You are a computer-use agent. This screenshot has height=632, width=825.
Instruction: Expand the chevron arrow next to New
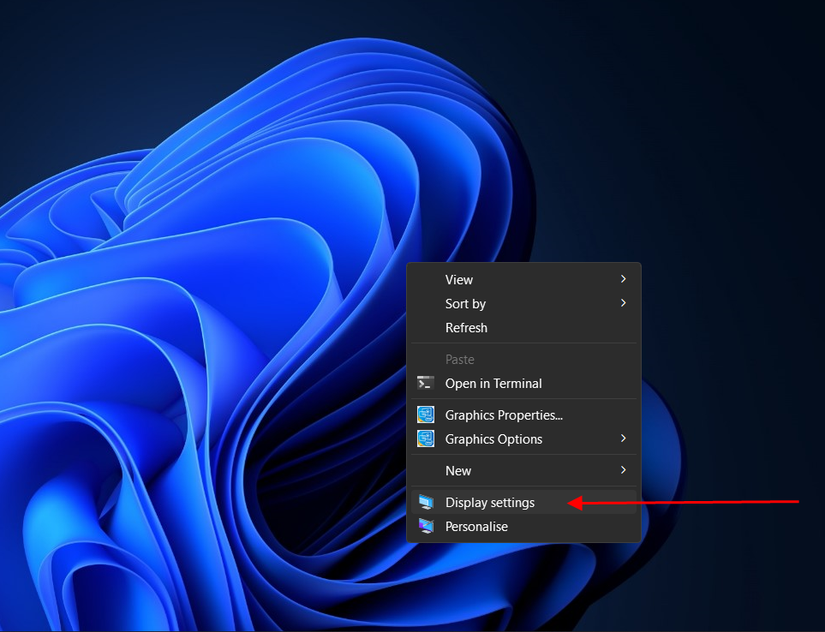click(623, 470)
